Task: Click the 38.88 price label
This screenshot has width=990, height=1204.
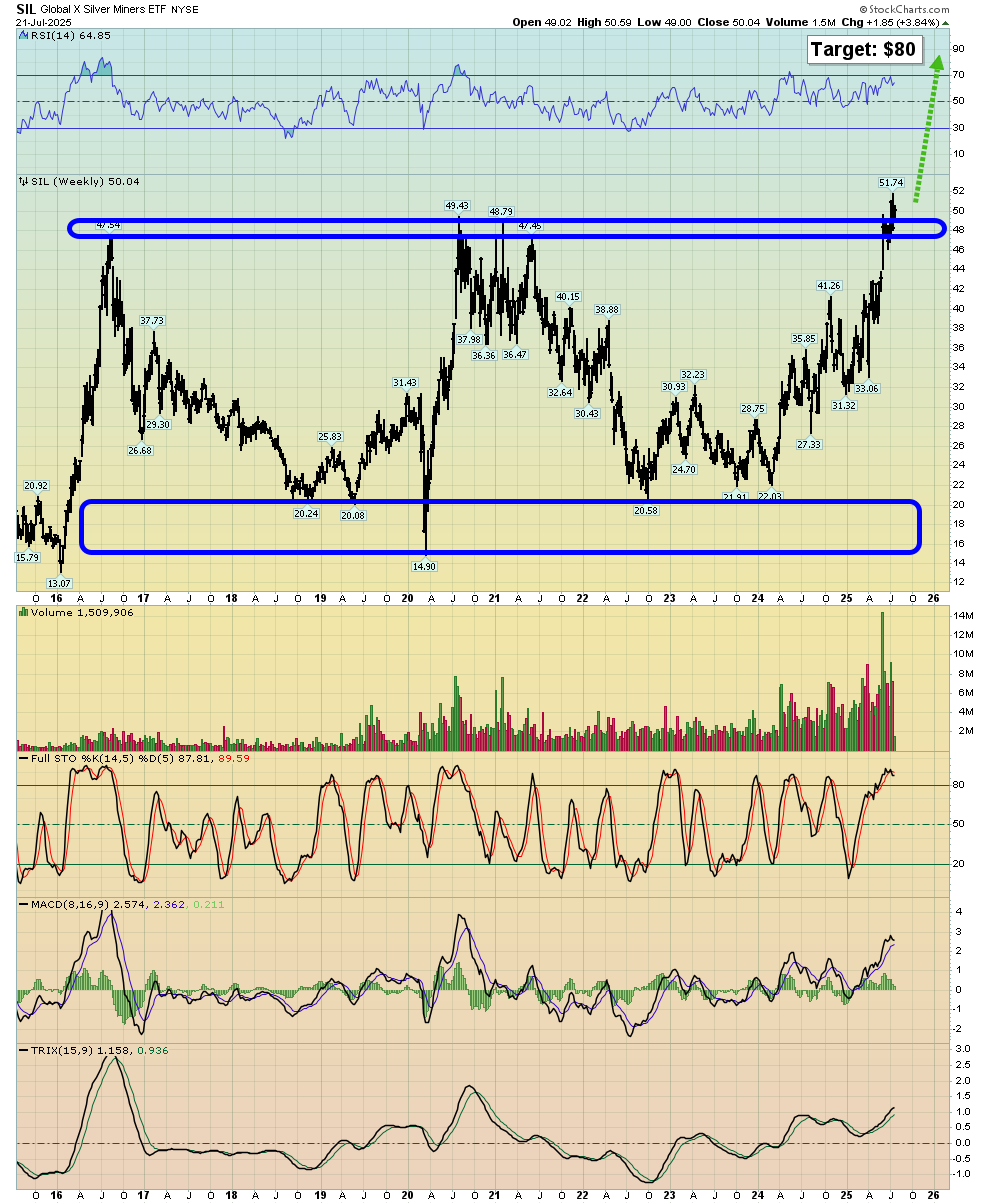Action: click(607, 310)
